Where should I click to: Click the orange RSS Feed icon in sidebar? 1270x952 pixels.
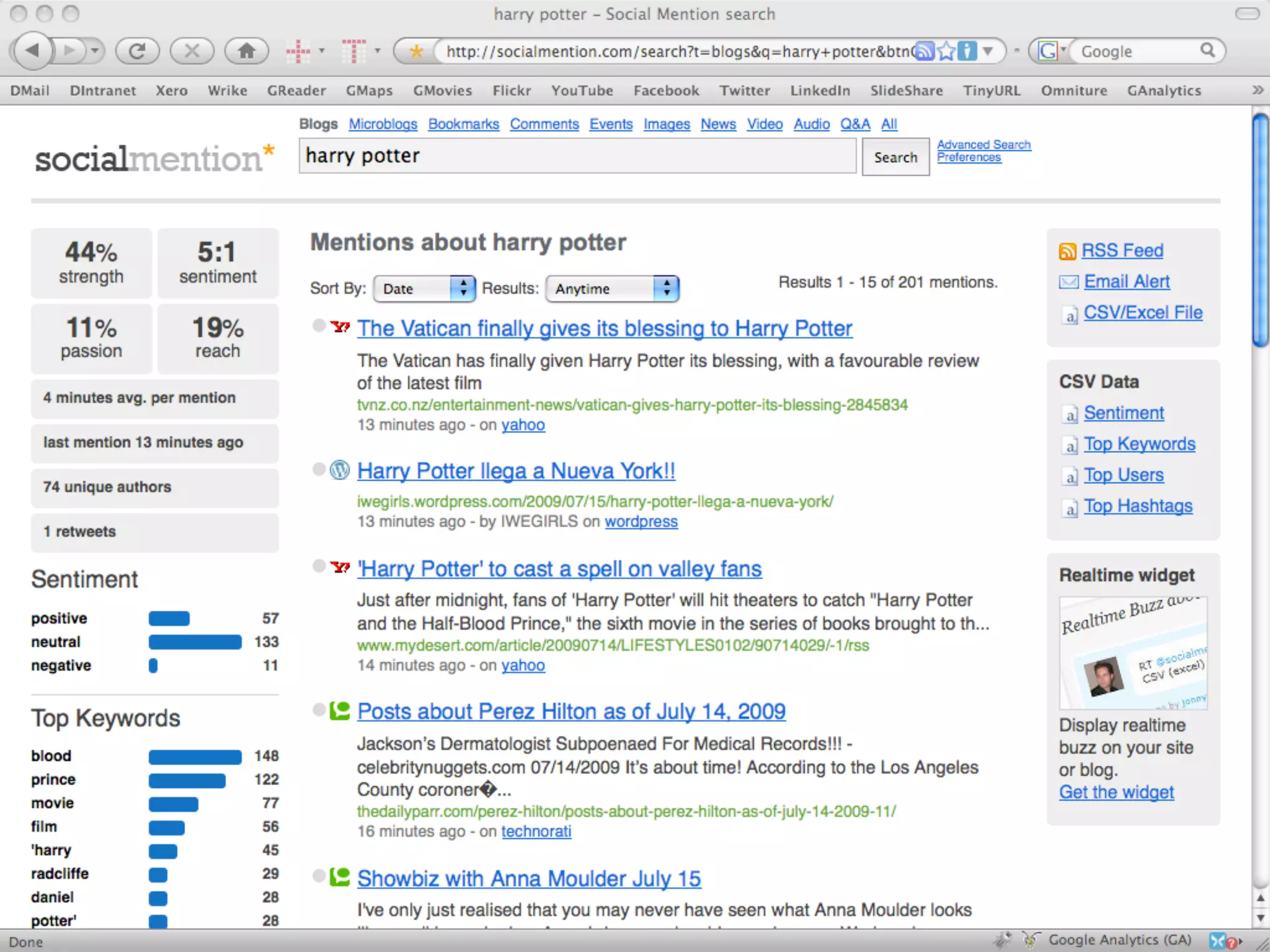(1067, 251)
